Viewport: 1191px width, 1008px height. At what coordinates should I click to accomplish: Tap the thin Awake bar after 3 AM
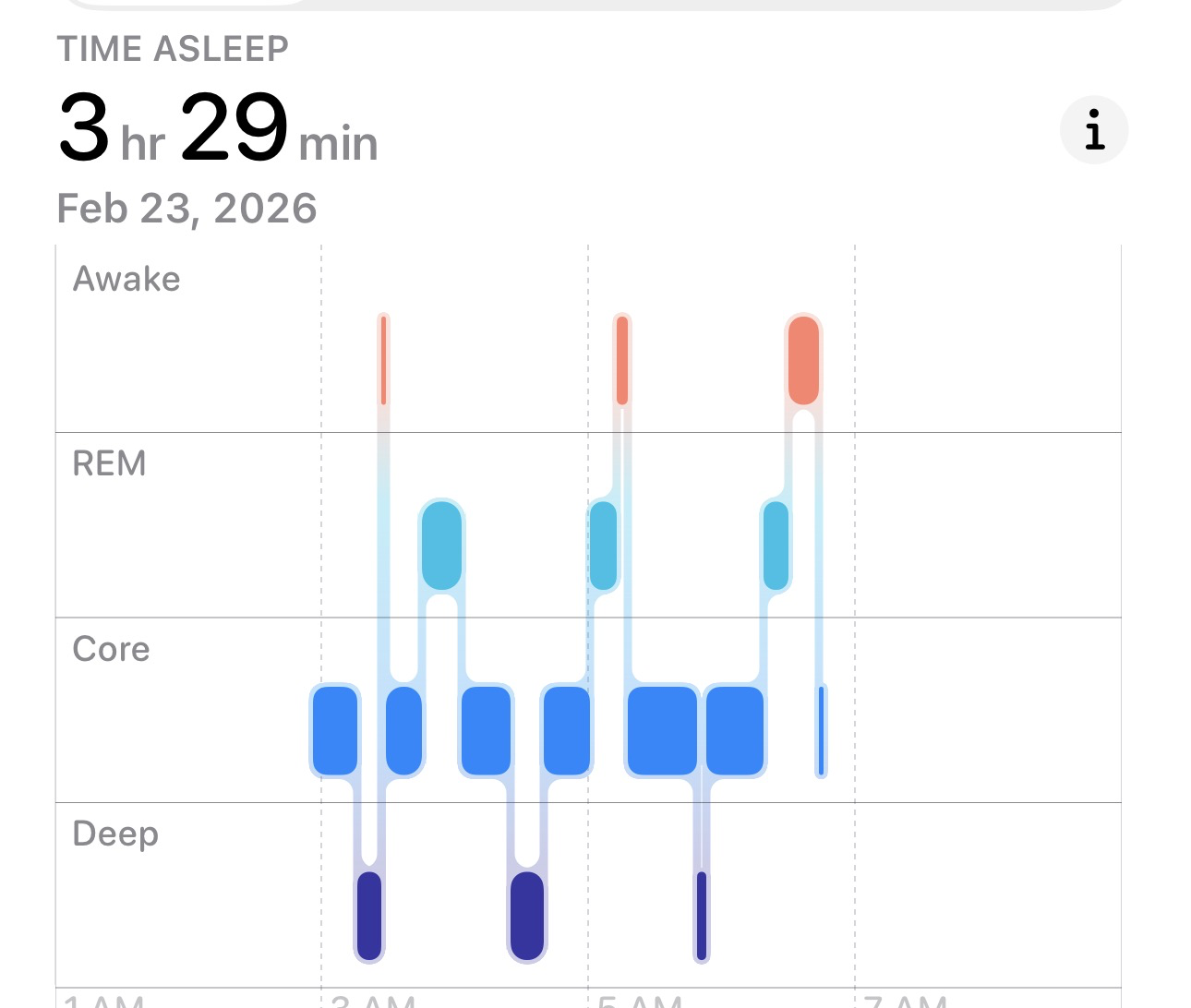click(x=383, y=360)
